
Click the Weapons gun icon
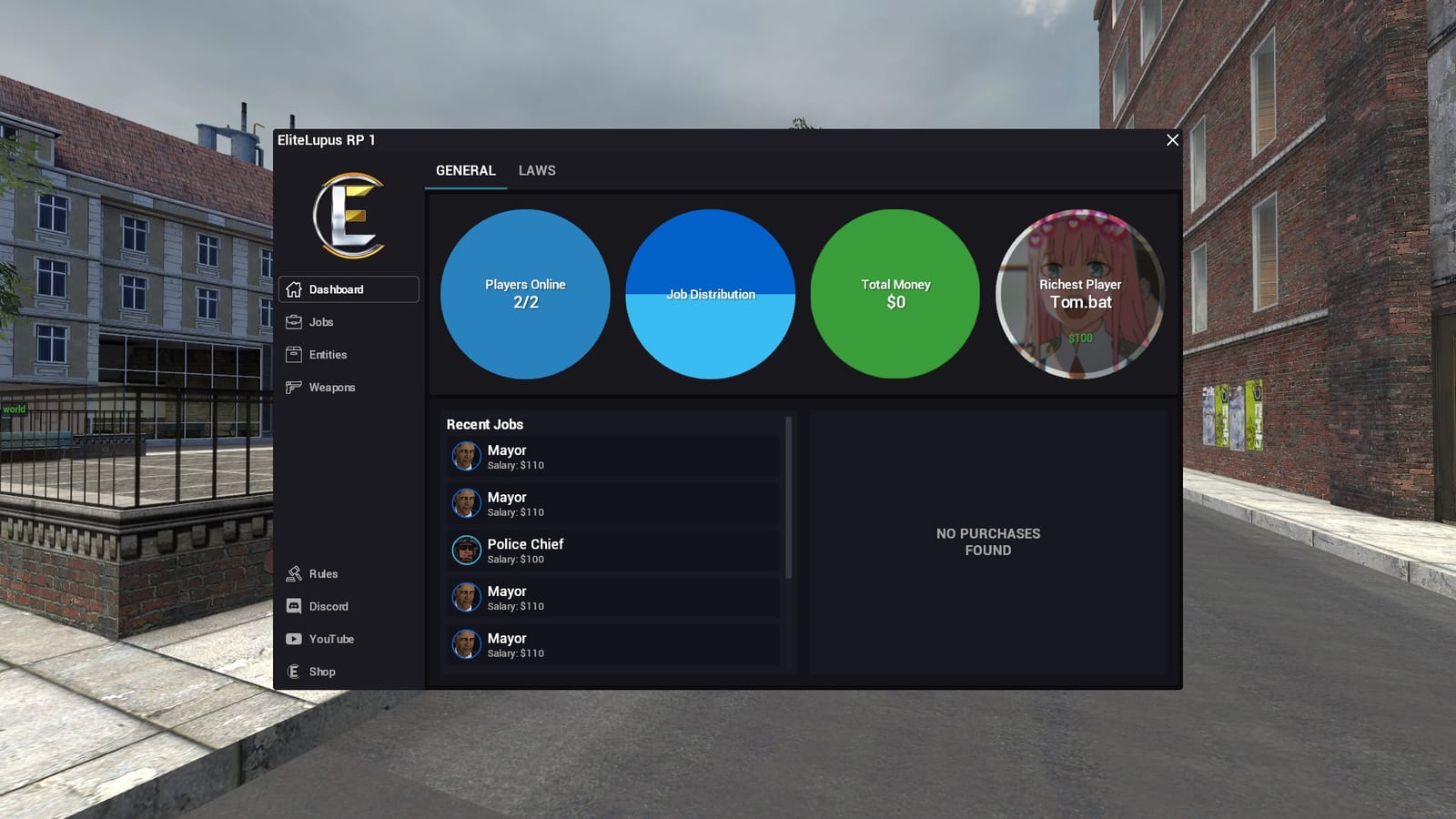pyautogui.click(x=293, y=388)
